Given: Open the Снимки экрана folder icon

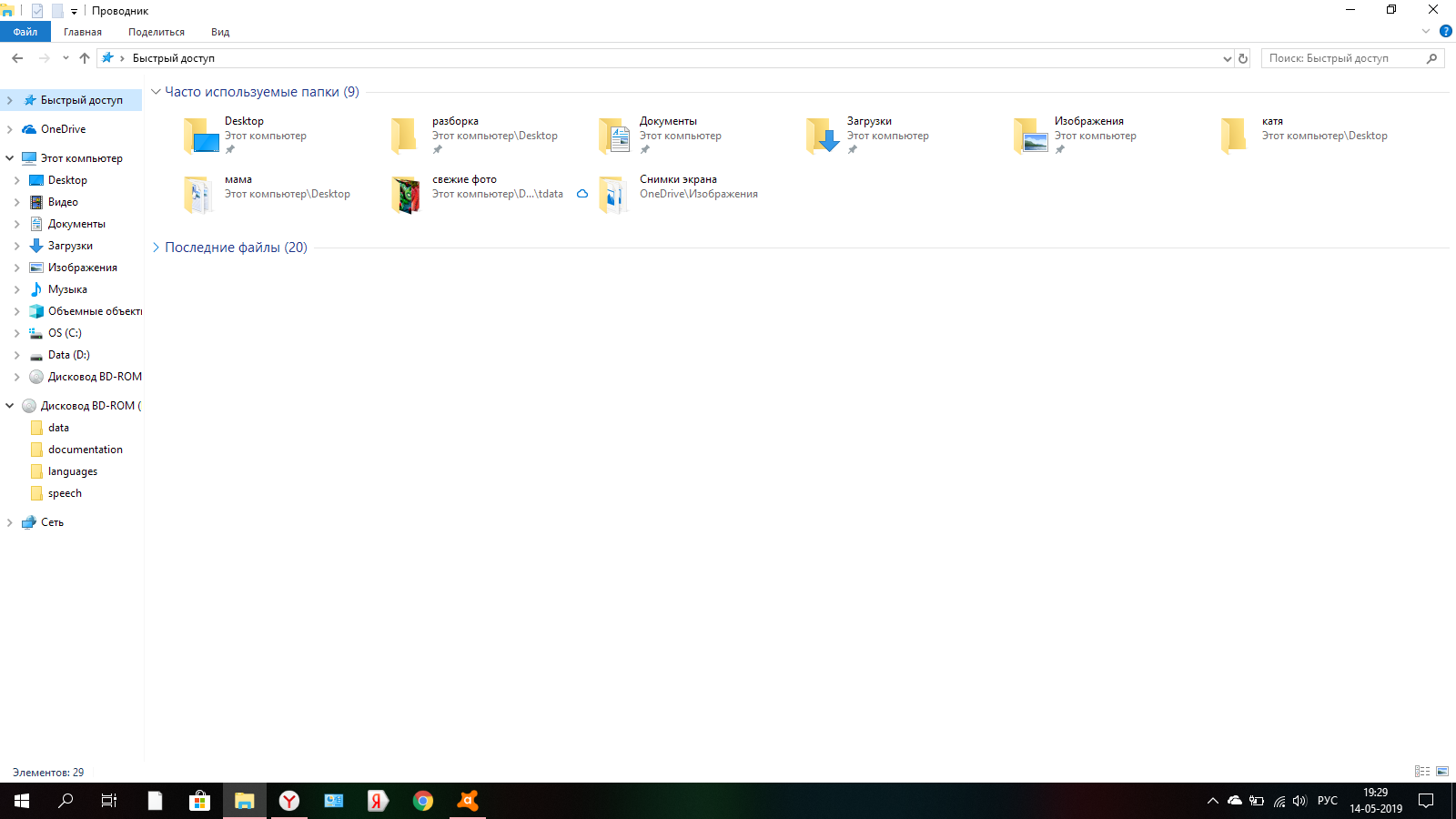Looking at the screenshot, I should click(613, 194).
